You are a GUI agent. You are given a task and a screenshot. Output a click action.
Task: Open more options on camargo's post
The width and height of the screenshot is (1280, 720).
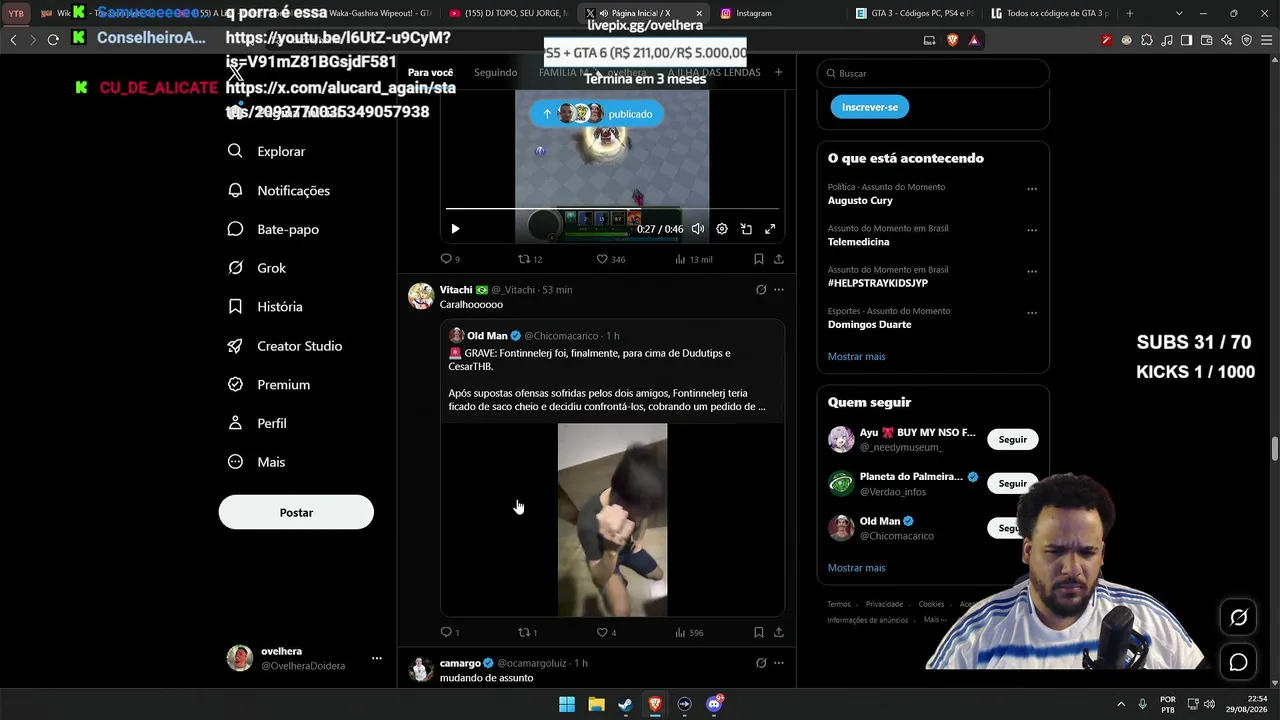click(779, 663)
